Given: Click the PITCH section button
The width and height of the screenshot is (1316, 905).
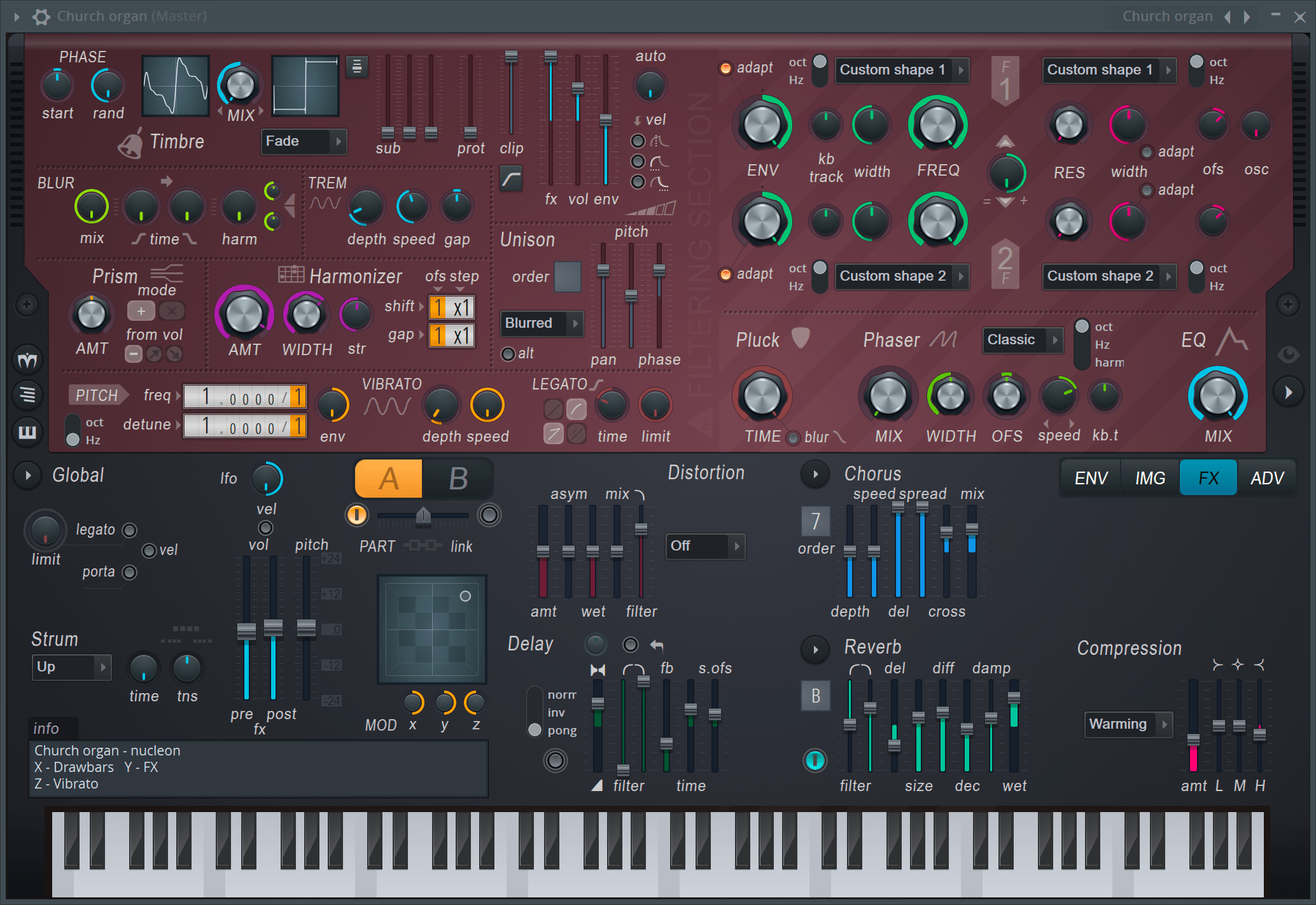Looking at the screenshot, I should click(x=97, y=395).
